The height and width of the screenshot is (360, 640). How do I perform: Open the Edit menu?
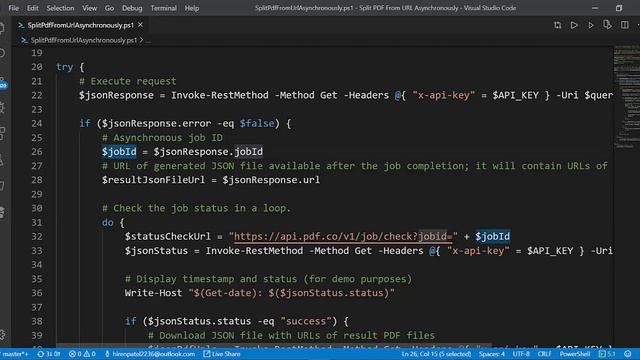[33, 8]
